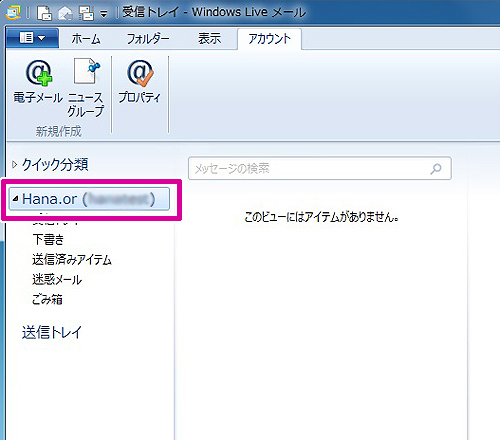
Task: Add a new 電子メール account
Action: pos(38,82)
